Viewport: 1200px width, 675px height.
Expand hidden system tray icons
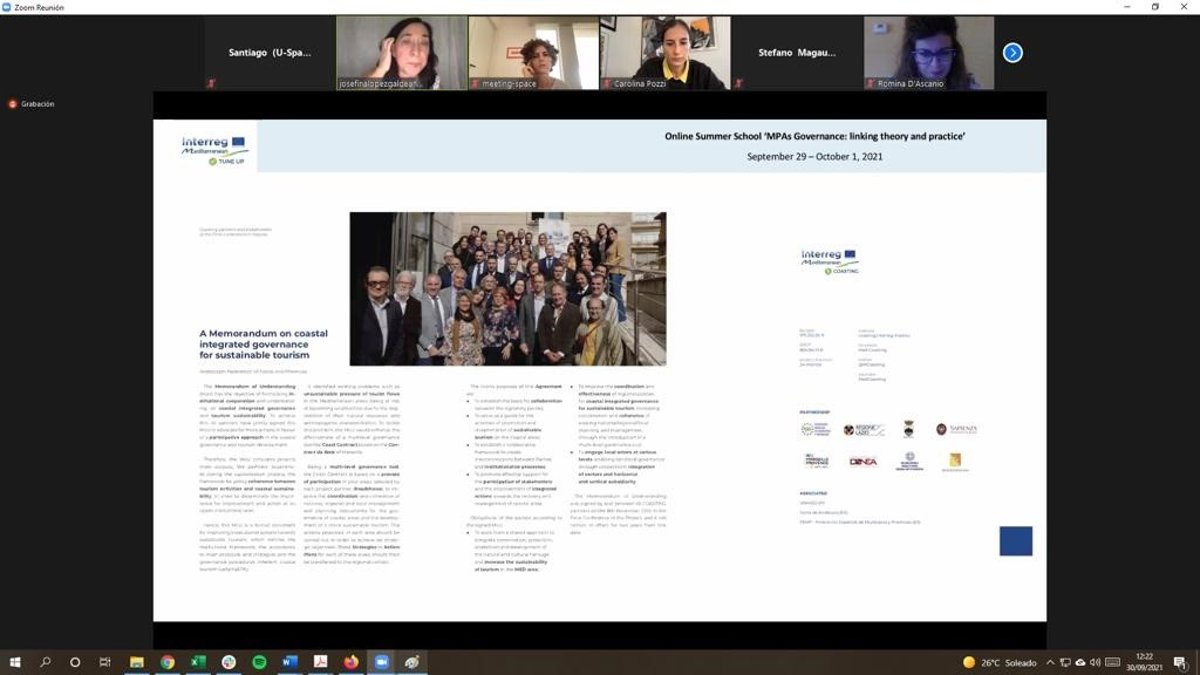coord(1051,662)
